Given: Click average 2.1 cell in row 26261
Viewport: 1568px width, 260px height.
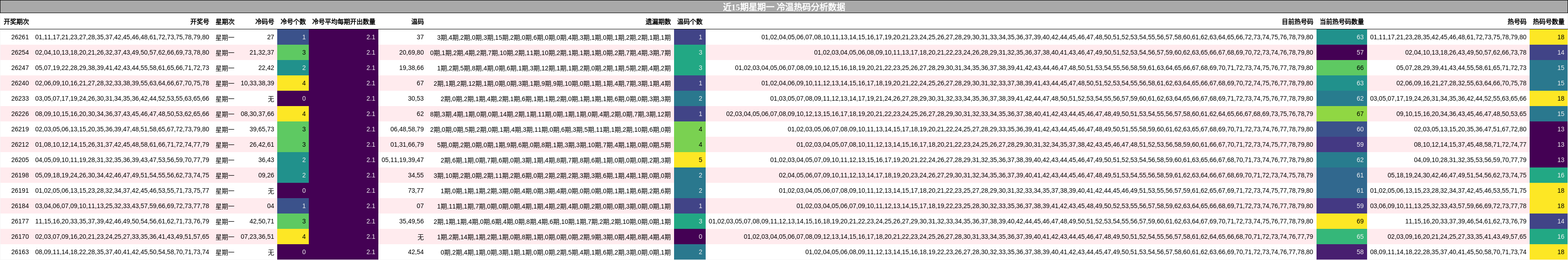Looking at the screenshot, I should tap(344, 37).
